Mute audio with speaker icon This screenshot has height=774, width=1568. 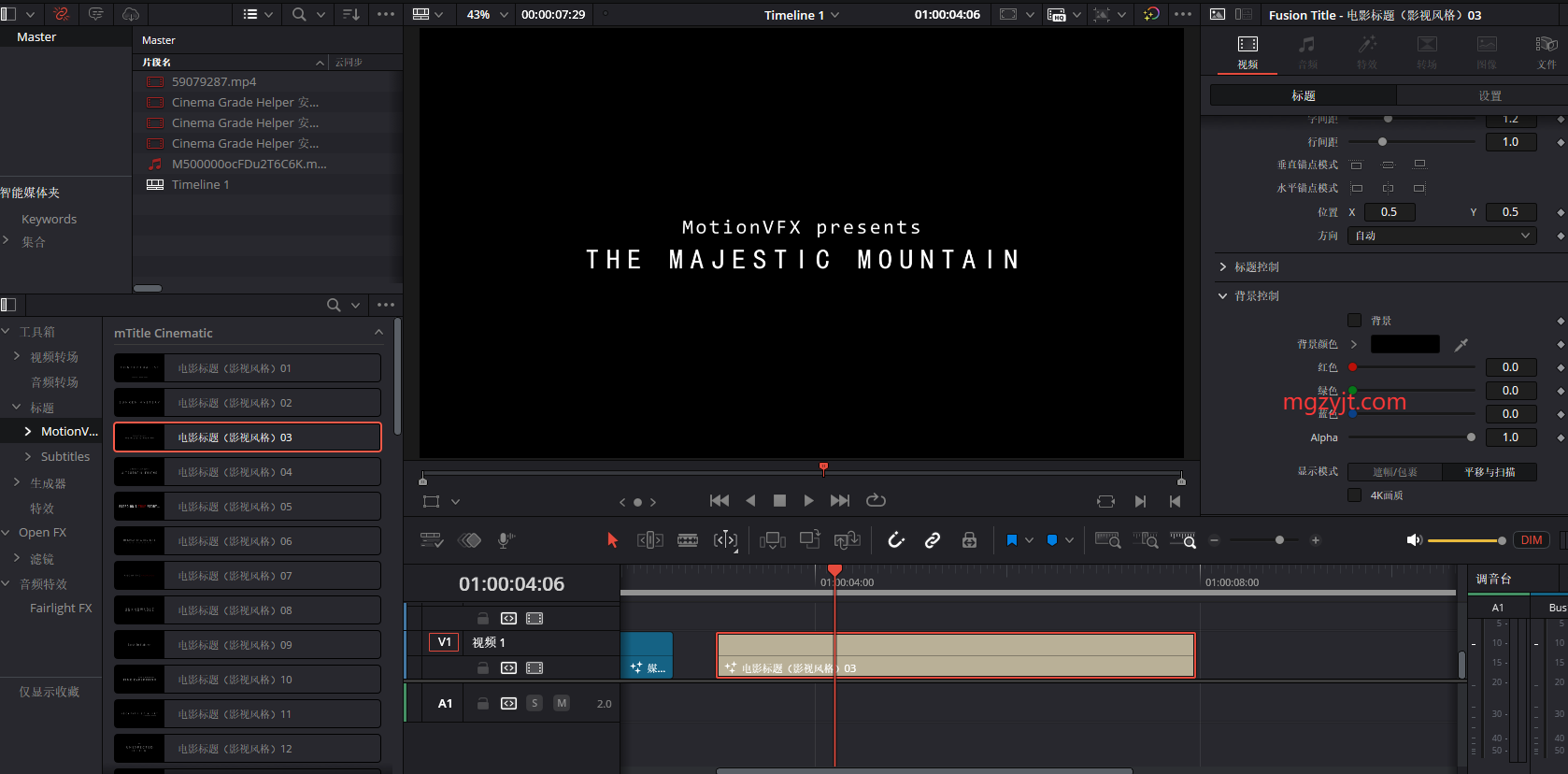pos(1414,540)
